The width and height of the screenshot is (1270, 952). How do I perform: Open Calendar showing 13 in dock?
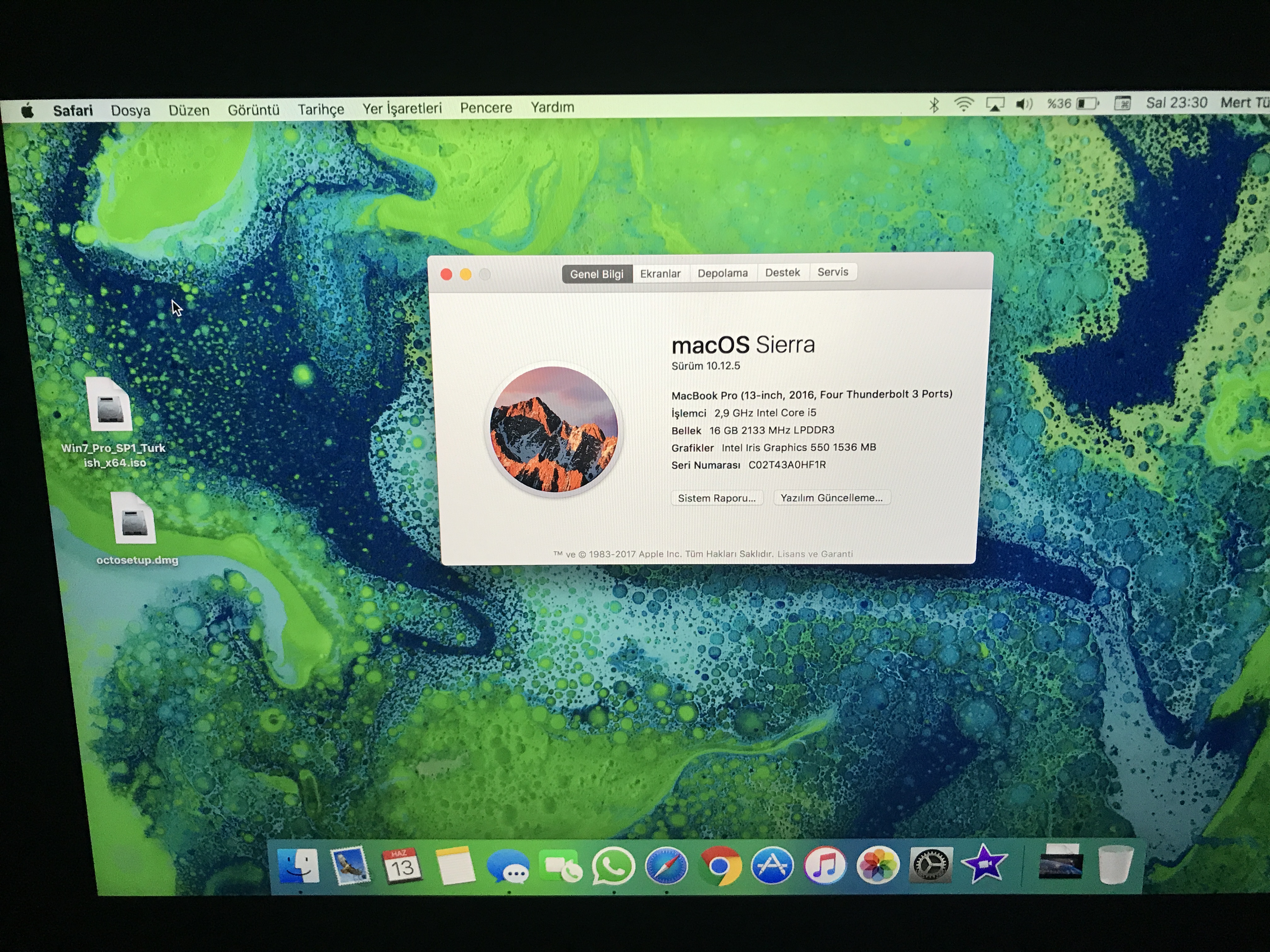(x=402, y=866)
